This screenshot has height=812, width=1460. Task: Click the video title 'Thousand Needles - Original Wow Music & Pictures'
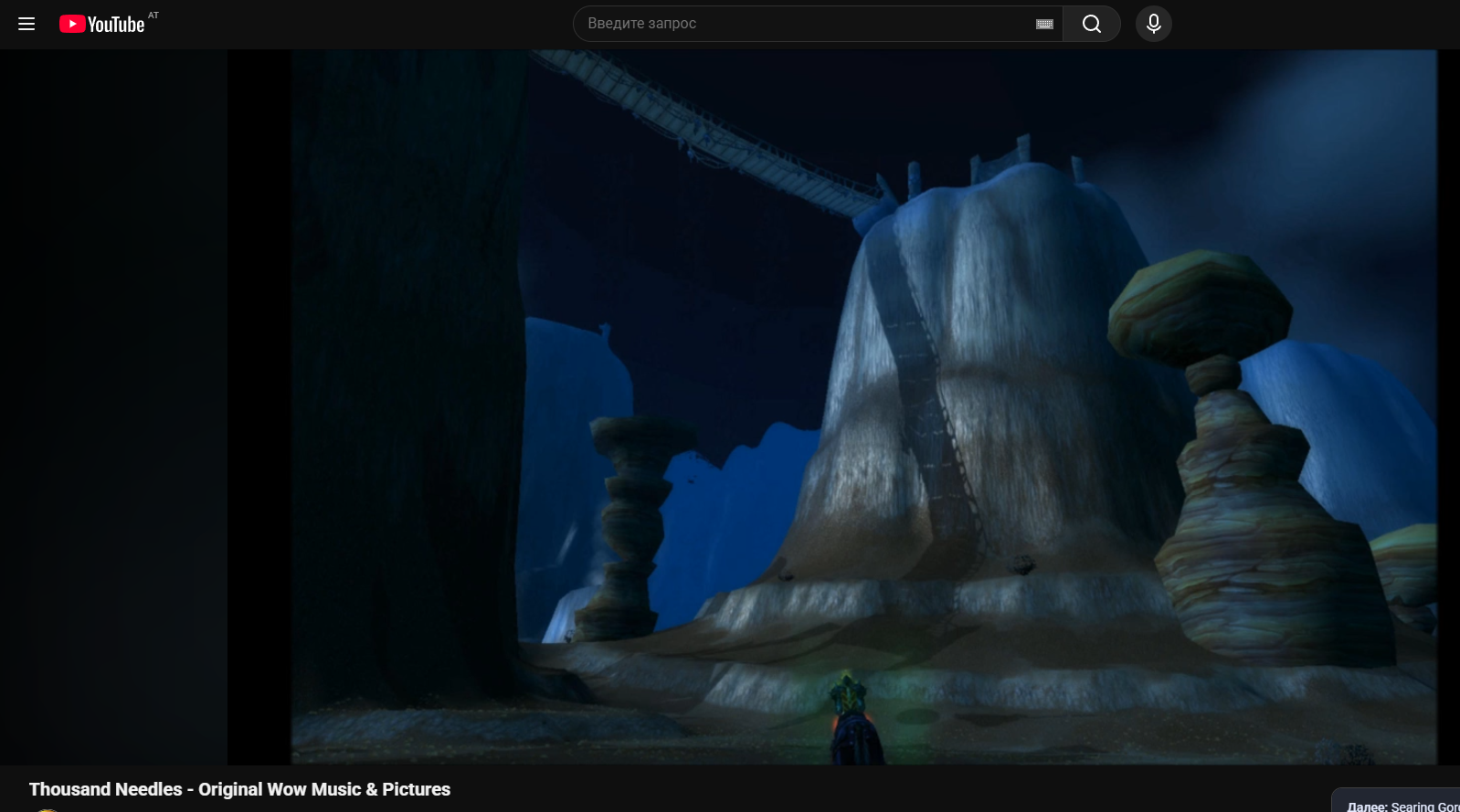point(239,789)
